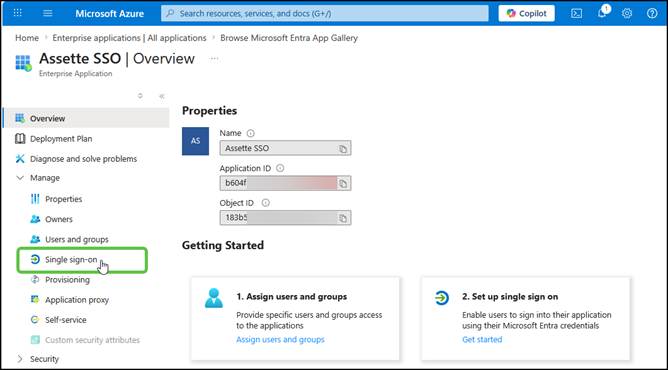Viewport: 668px width, 370px height.
Task: Open Users and groups menu item
Action: [x=77, y=239]
